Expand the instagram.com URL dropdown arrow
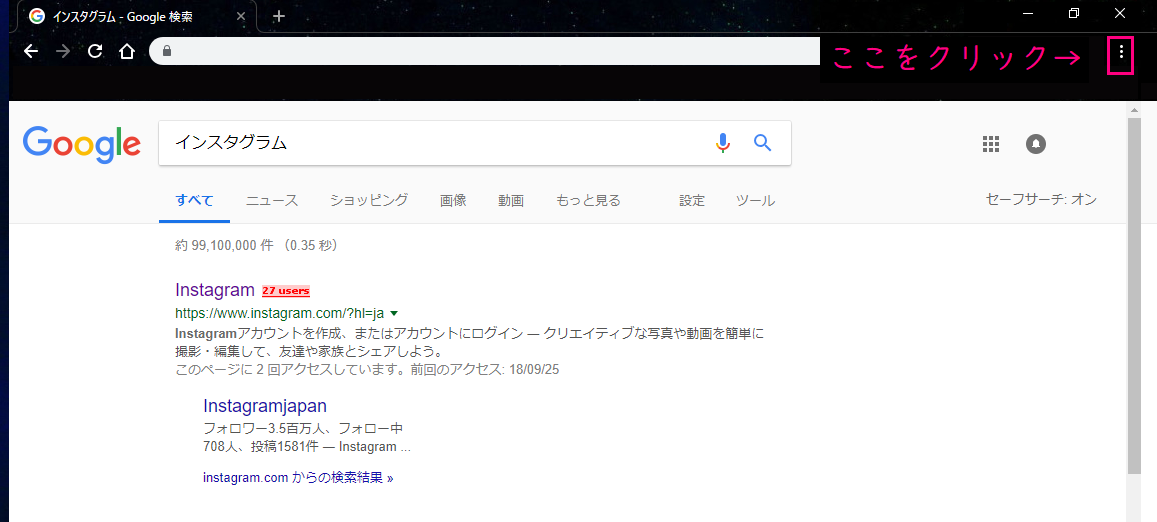 point(394,313)
